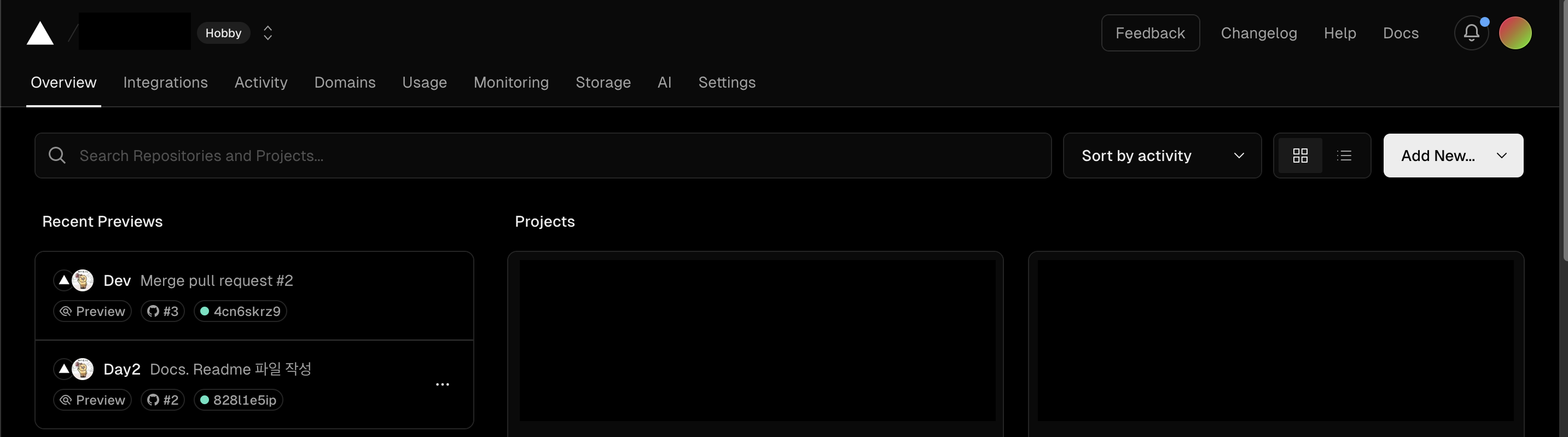Go to the Storage tab

pyautogui.click(x=603, y=82)
